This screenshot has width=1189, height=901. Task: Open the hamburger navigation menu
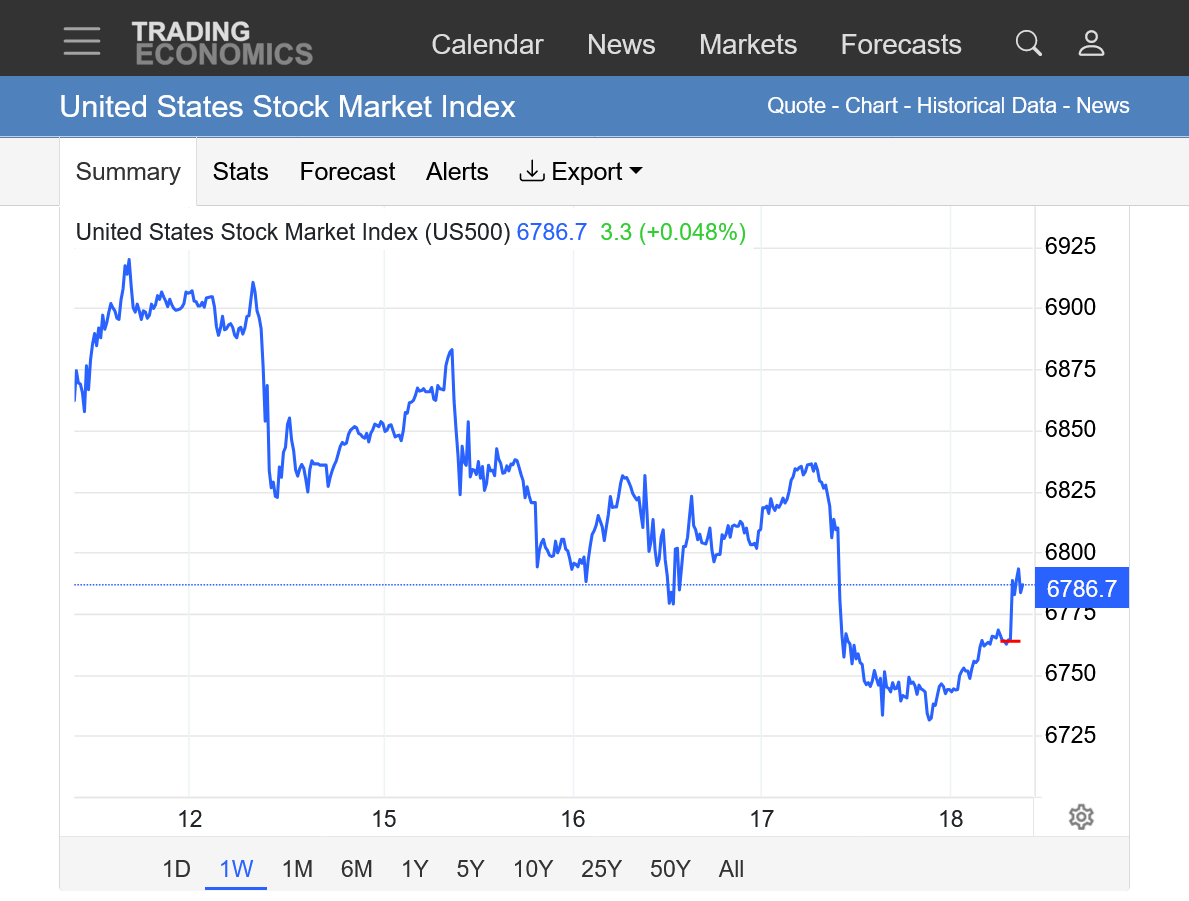coord(81,42)
